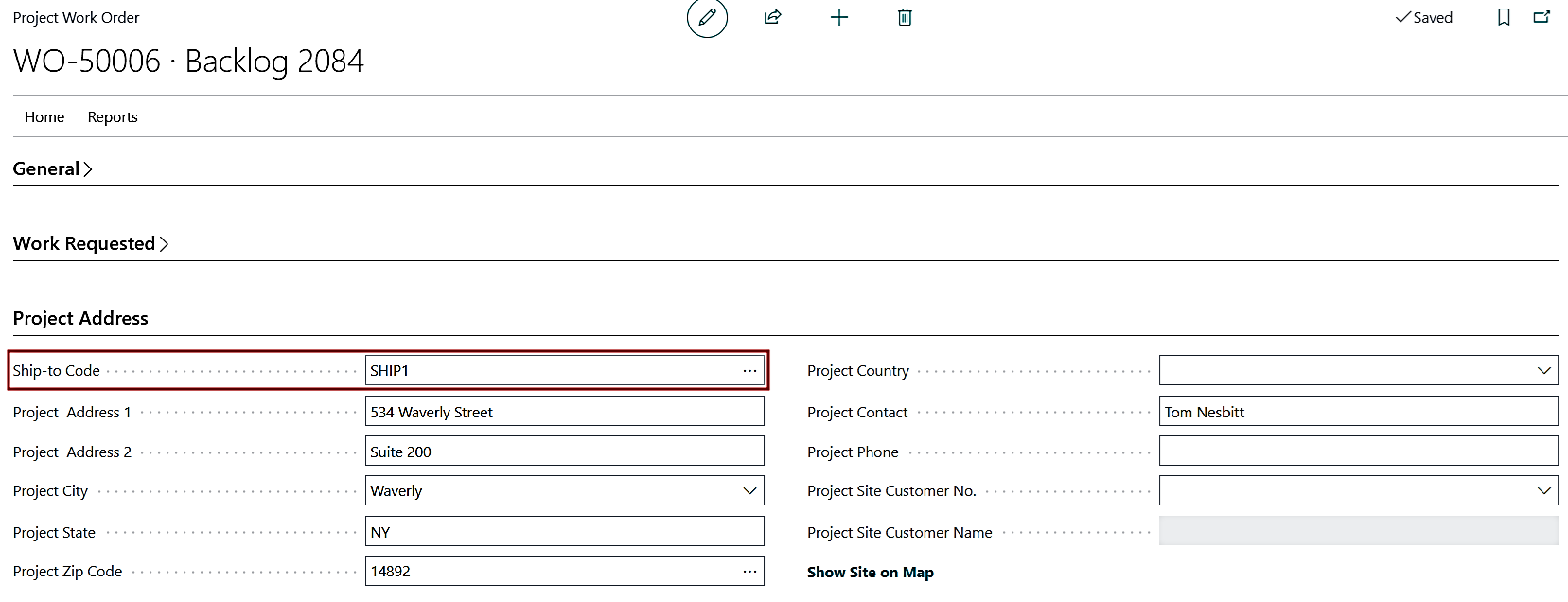Screen dimensions: 1568x602
Task: Open the Project City dropdown
Action: tap(749, 491)
